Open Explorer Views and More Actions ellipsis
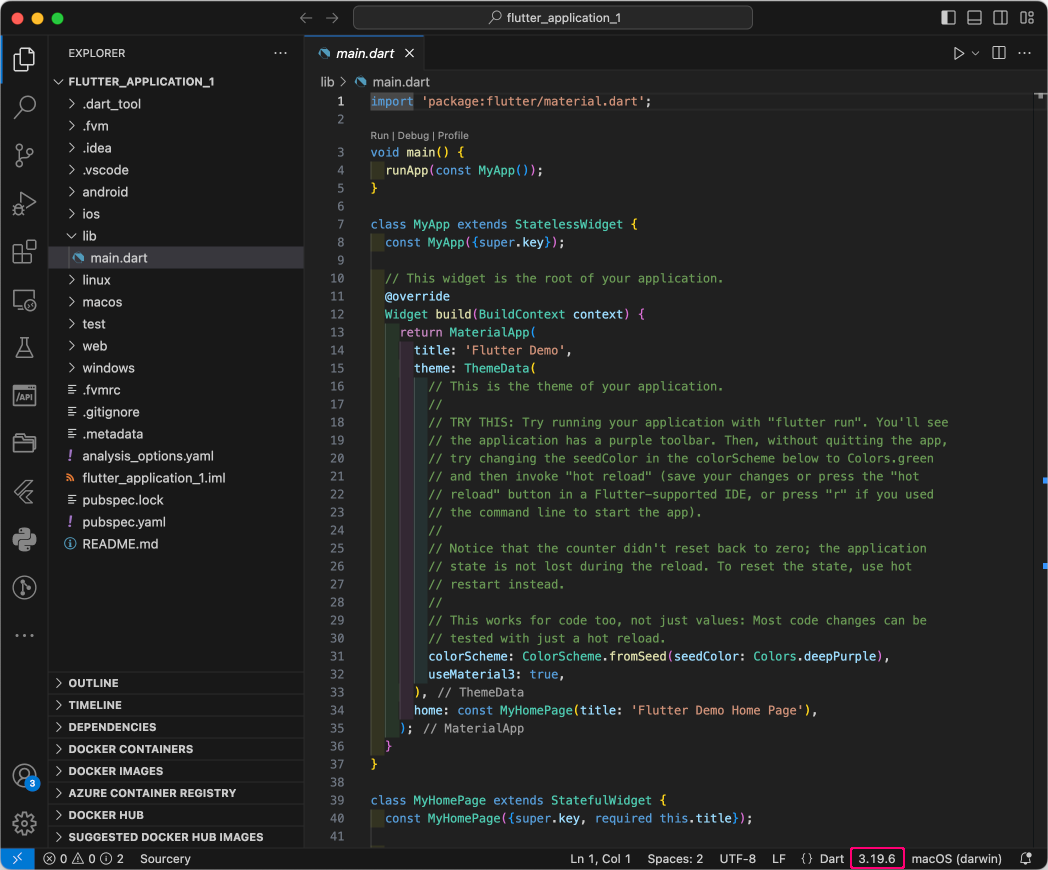Image resolution: width=1048 pixels, height=870 pixels. pos(281,53)
